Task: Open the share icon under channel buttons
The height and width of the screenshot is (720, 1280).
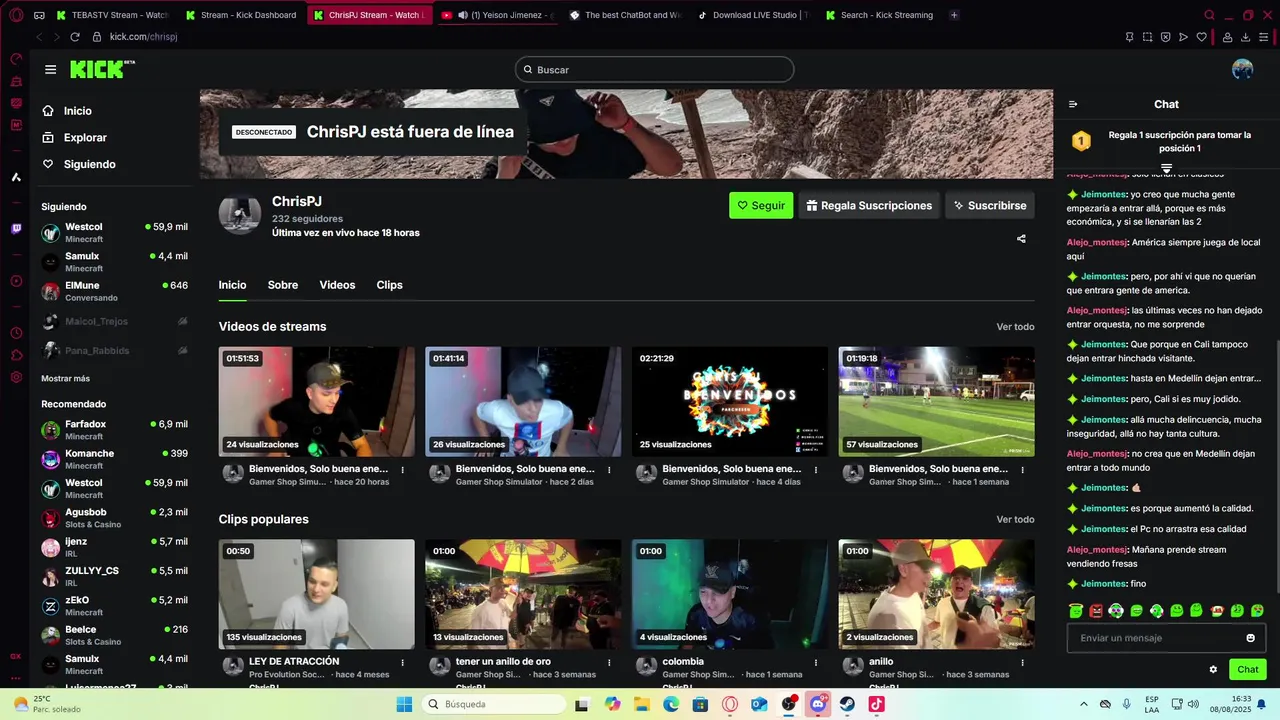Action: point(1021,239)
